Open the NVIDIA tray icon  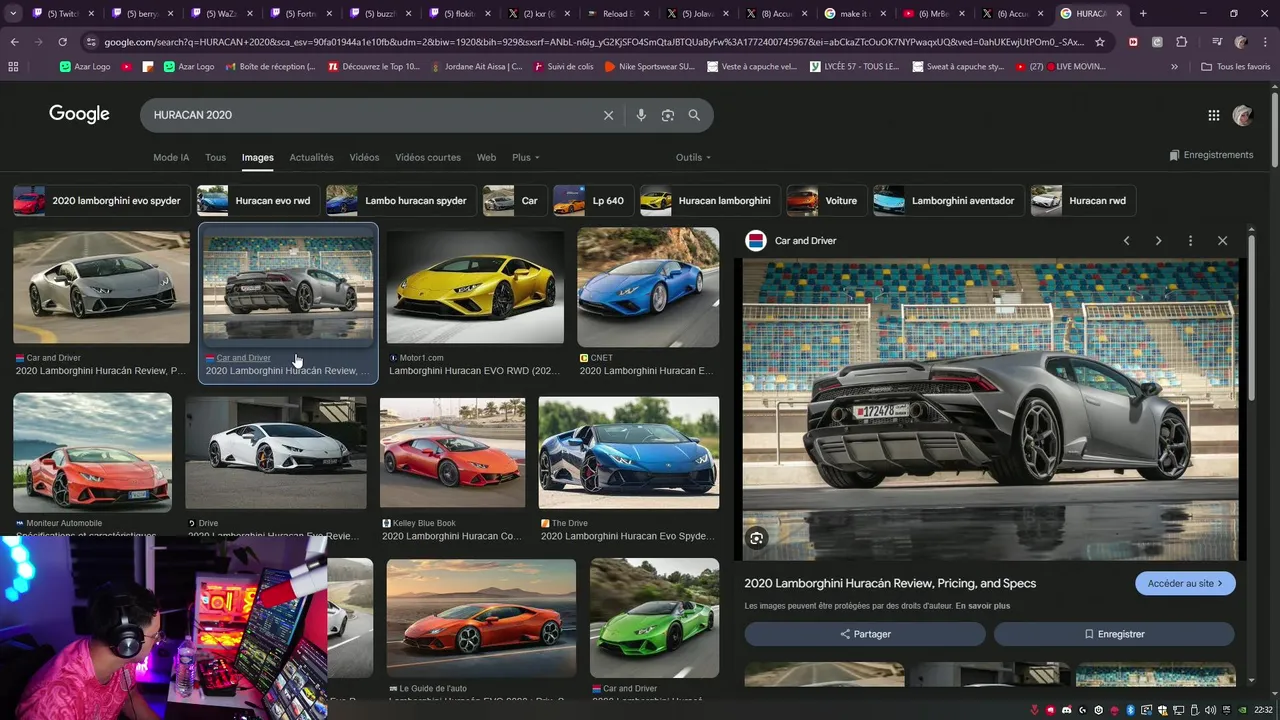[x=1244, y=710]
